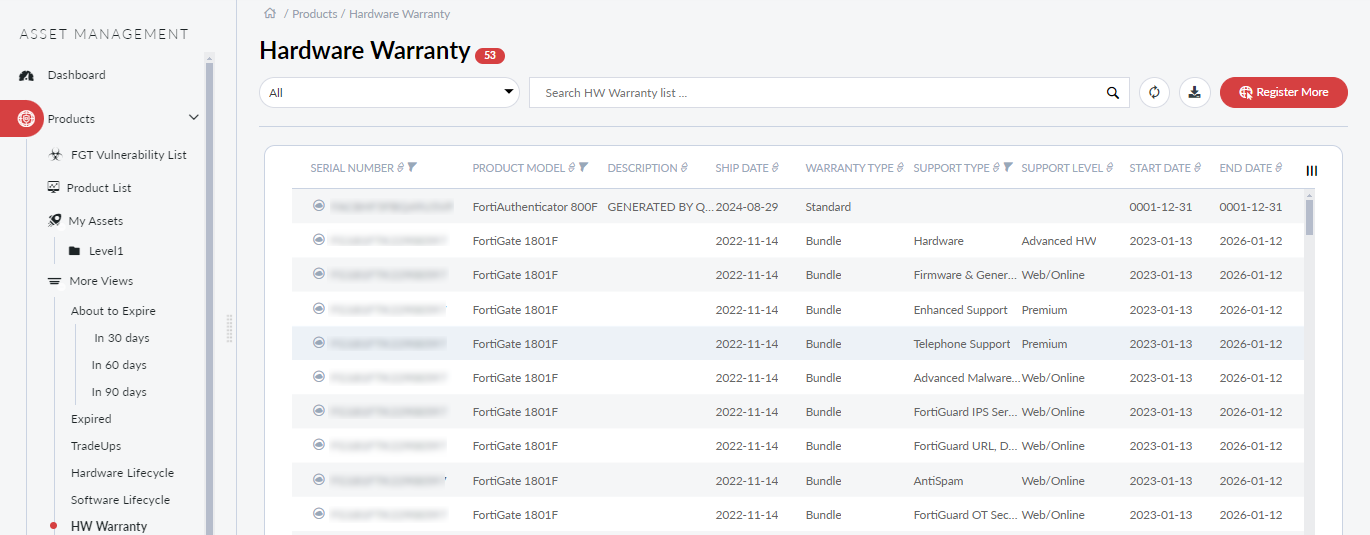The width and height of the screenshot is (1370, 535).
Task: Pin the Ship Date column icon
Action: (775, 168)
